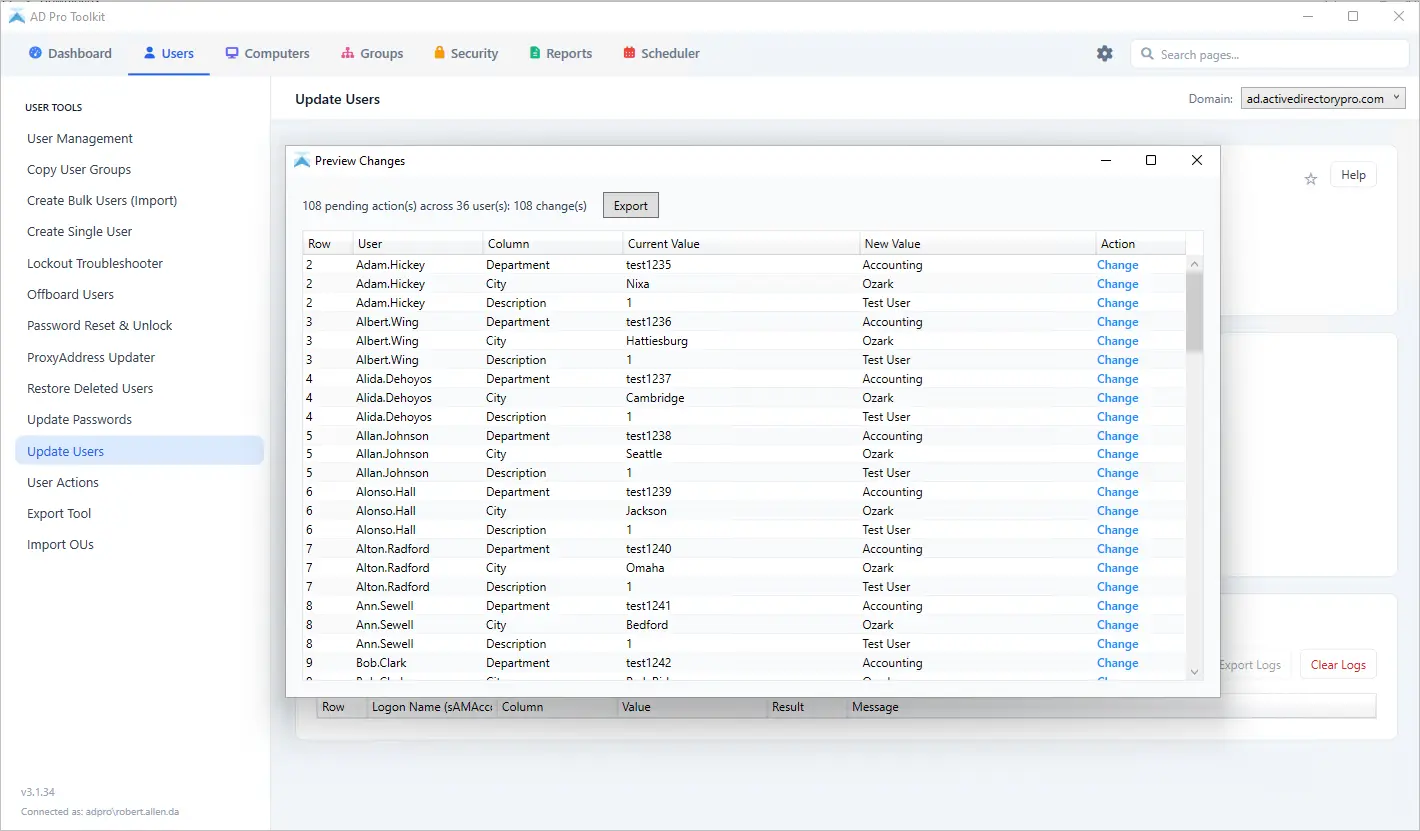Click Change for Alton.Radford City row

(1117, 568)
